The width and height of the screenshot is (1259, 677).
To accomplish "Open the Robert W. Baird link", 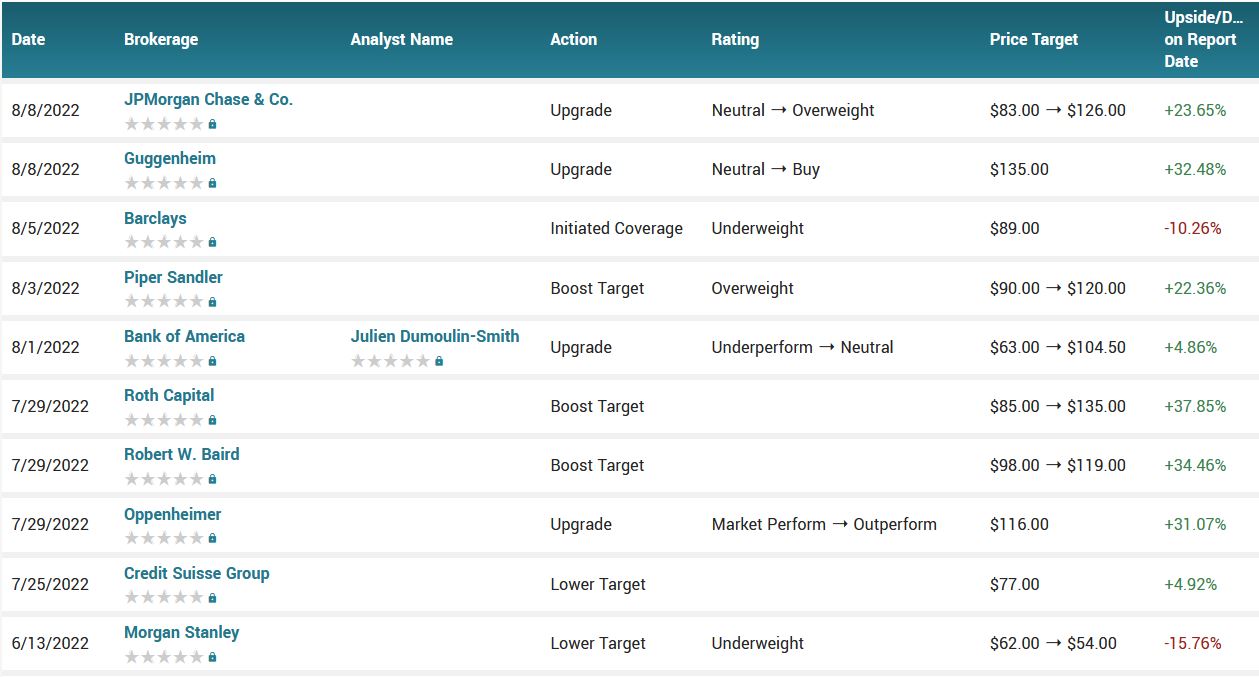I will [x=182, y=454].
